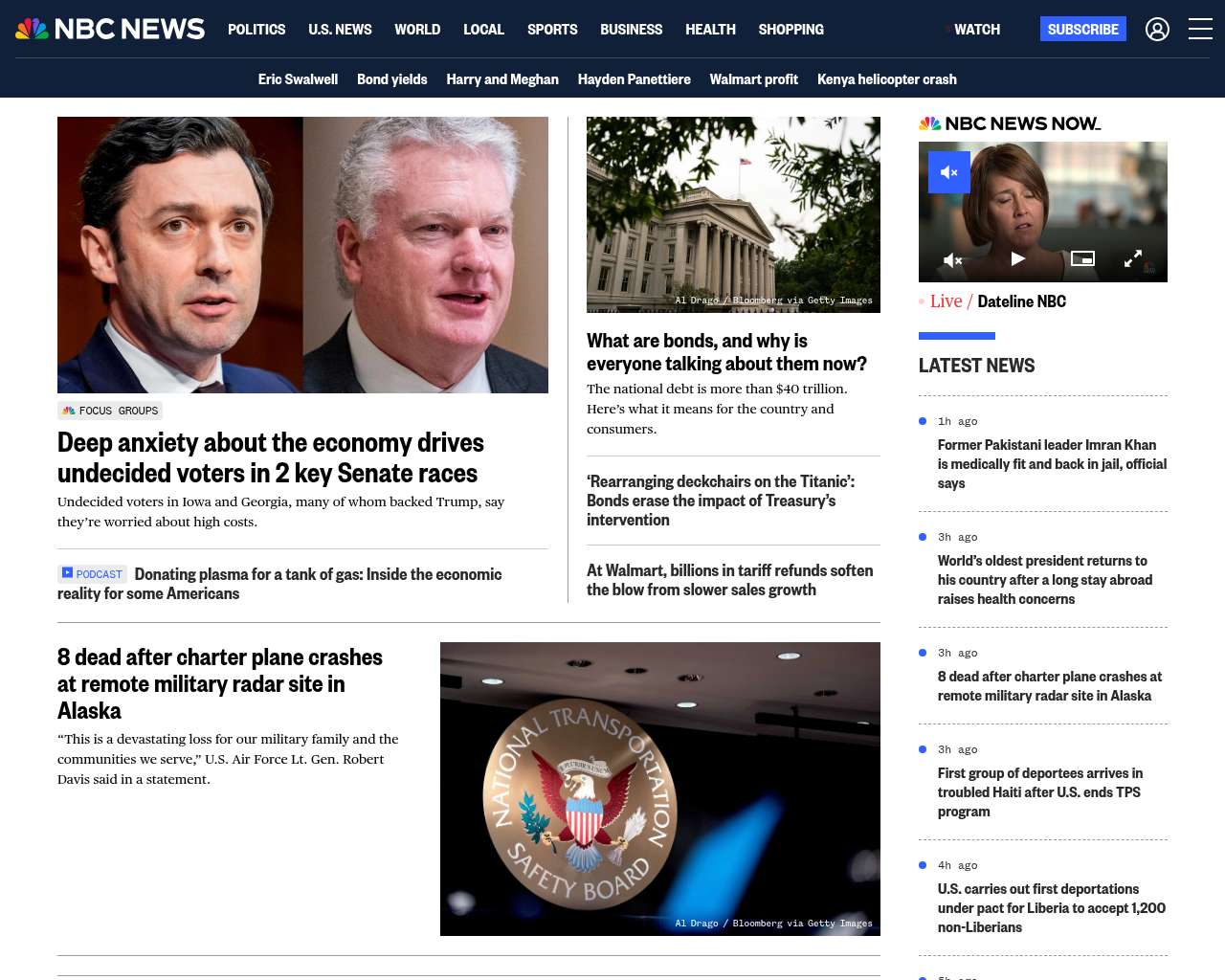Open 'What are bonds' headline
The height and width of the screenshot is (980, 1225).
coord(726,352)
